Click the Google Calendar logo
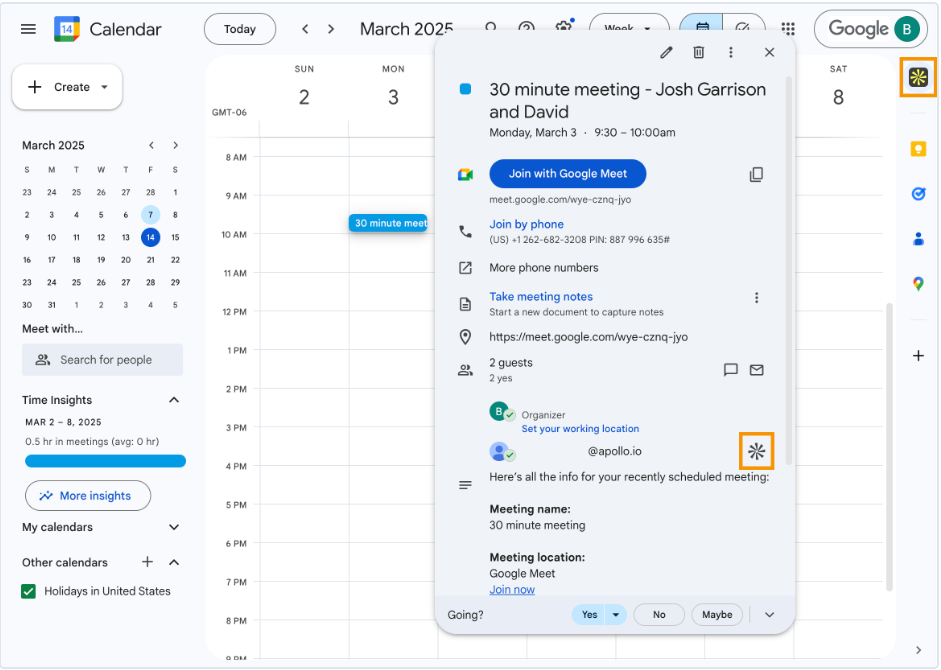The image size is (941, 670). (x=67, y=29)
